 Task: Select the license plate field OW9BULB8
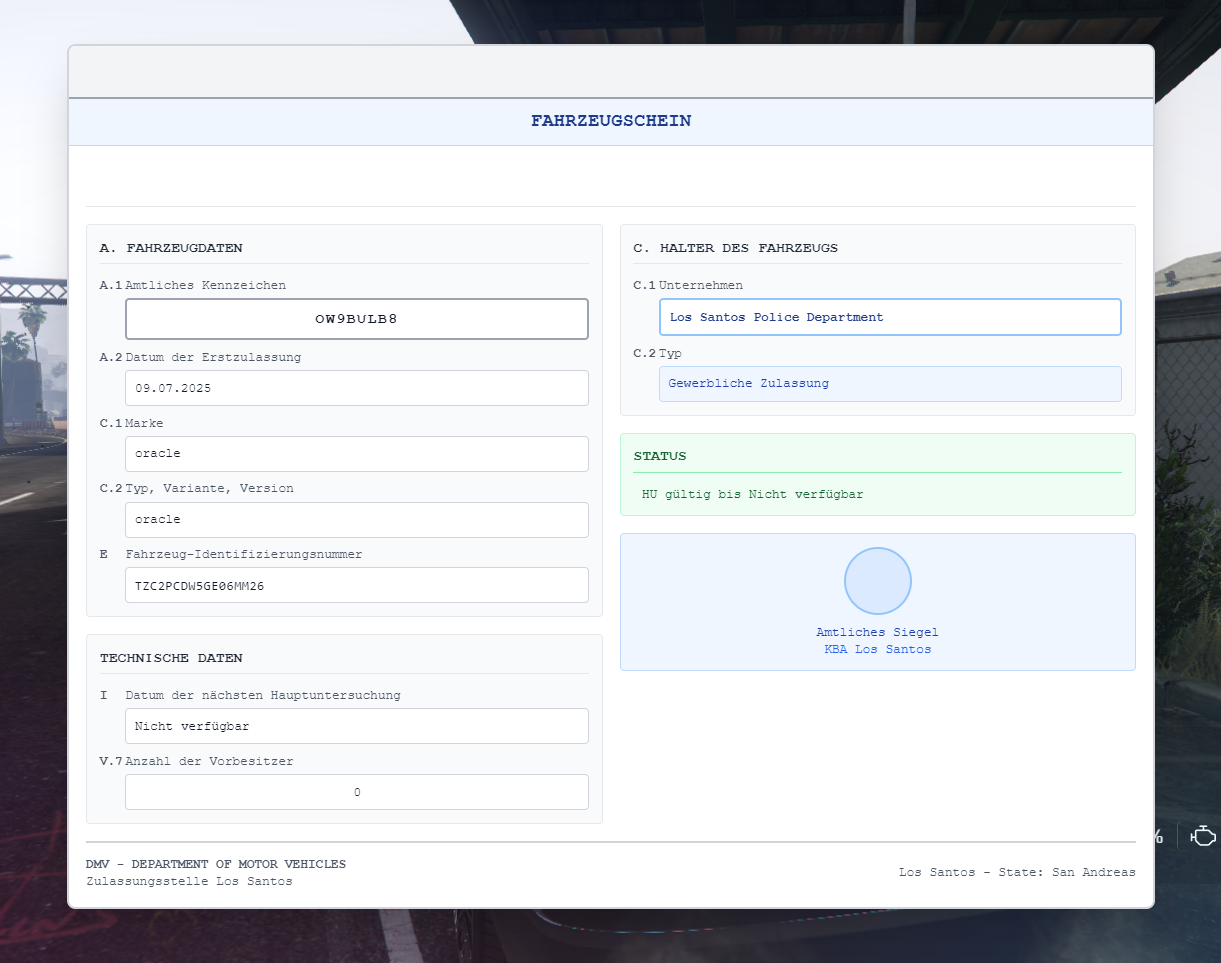tap(356, 319)
